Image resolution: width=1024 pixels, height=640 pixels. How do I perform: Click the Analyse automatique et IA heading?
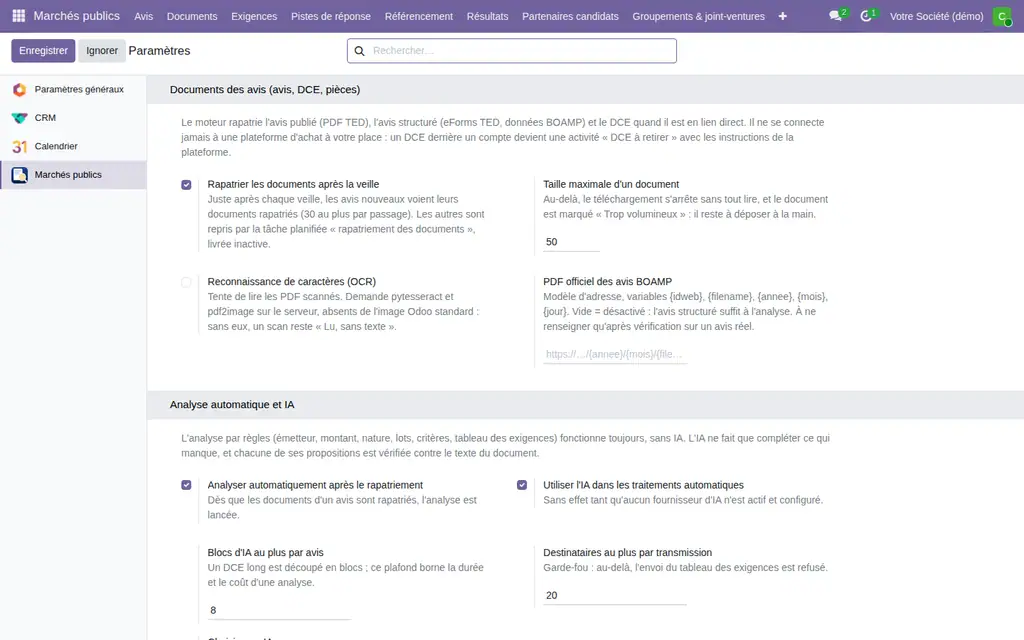coord(232,405)
